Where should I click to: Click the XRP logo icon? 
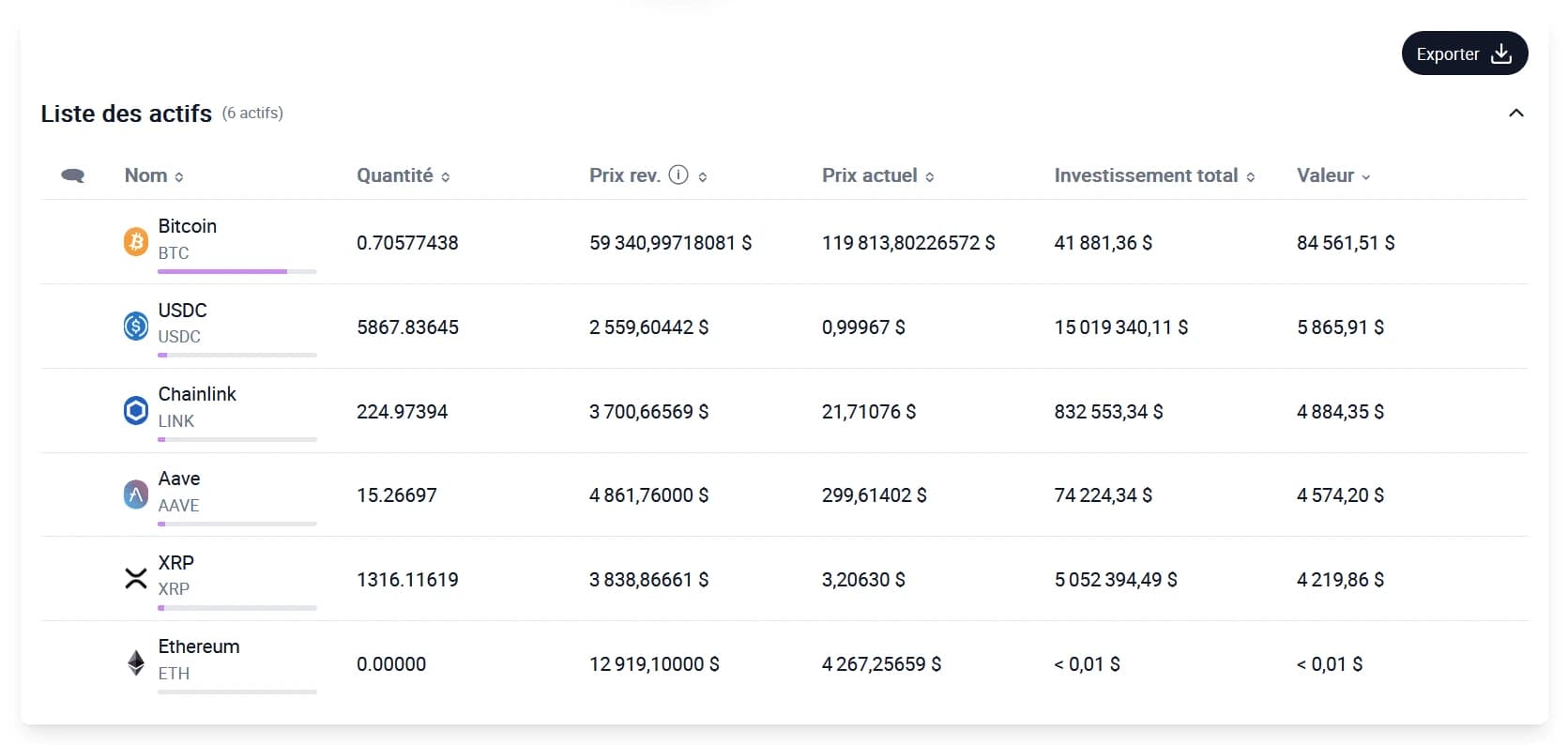tap(136, 578)
